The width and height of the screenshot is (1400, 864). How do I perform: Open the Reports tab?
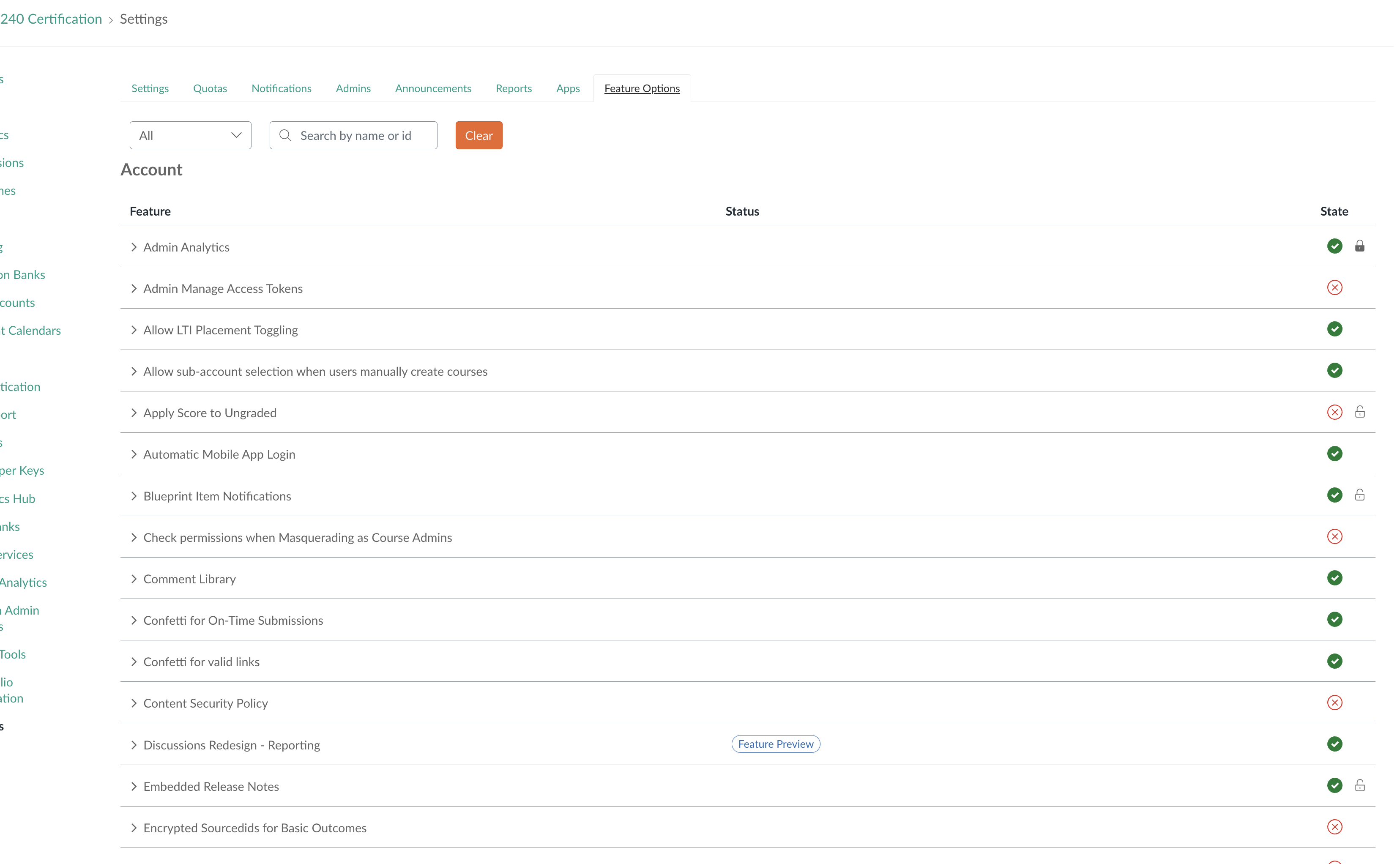pos(513,88)
